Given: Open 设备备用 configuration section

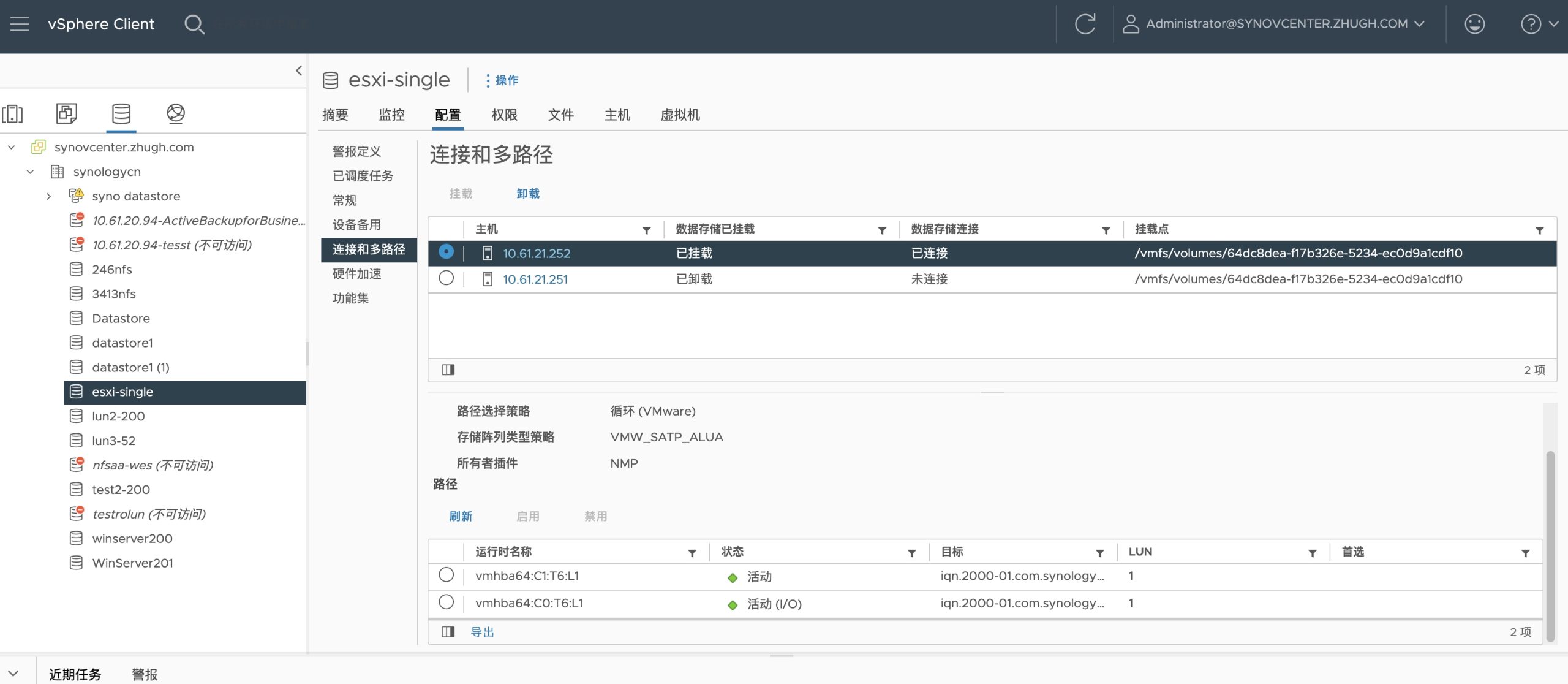Looking at the screenshot, I should pyautogui.click(x=356, y=225).
